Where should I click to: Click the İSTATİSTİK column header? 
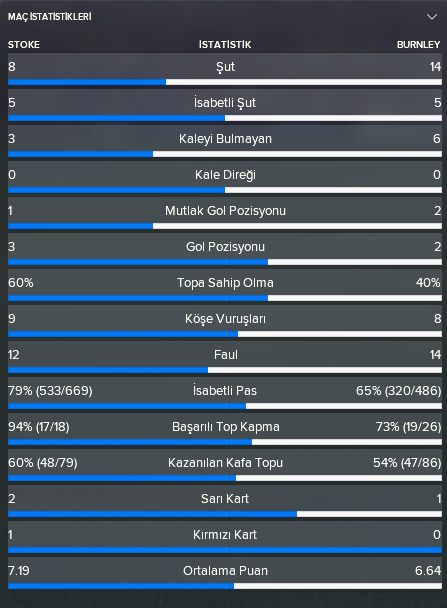tap(225, 45)
